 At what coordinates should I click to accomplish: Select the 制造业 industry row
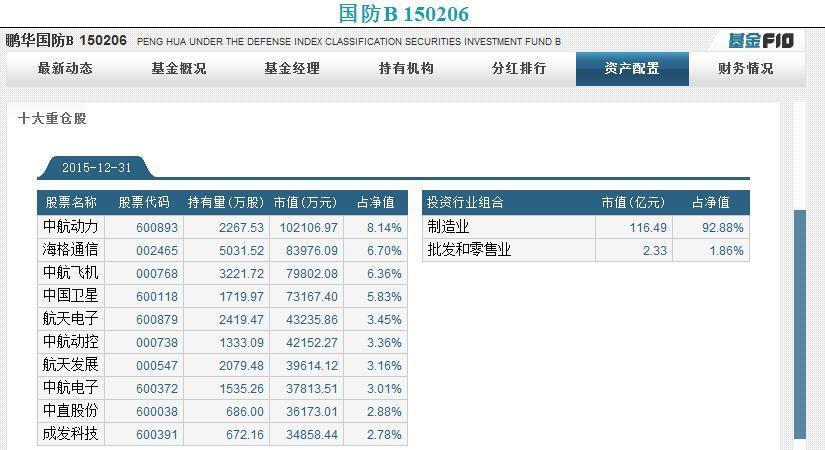tap(586, 227)
